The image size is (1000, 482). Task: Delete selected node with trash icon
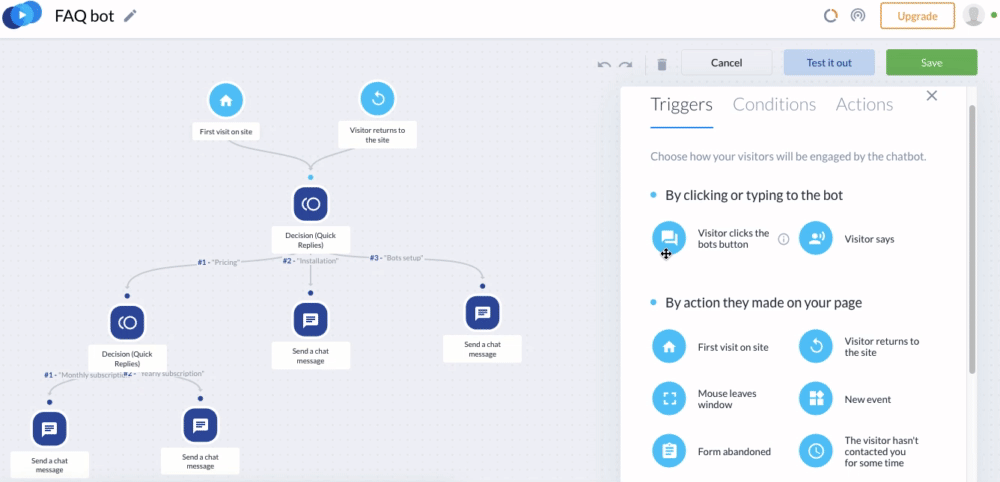click(662, 64)
